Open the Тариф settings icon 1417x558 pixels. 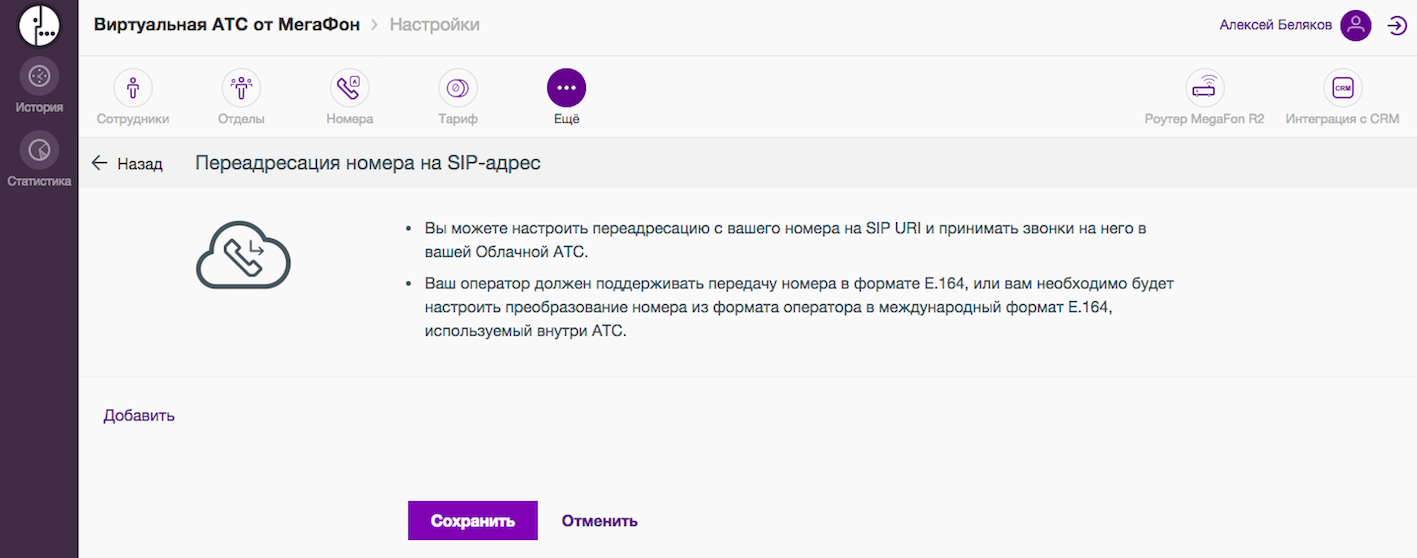(458, 89)
